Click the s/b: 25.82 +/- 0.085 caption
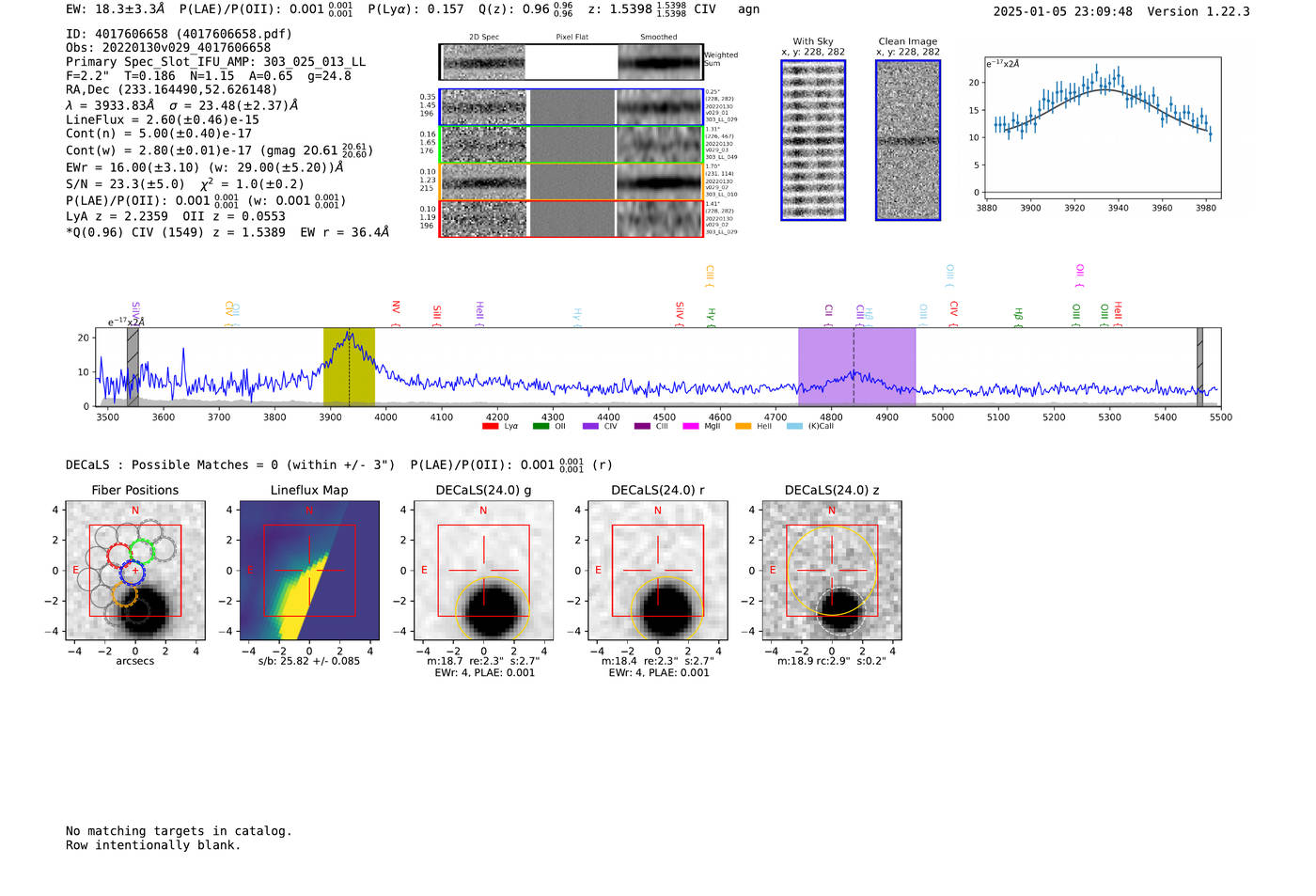Viewport: 1316px width, 896px height. coord(309,661)
